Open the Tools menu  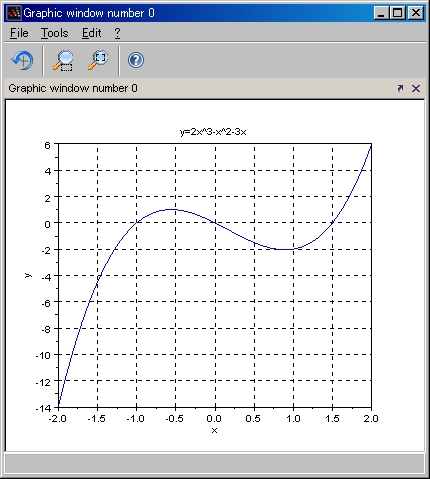[x=54, y=33]
